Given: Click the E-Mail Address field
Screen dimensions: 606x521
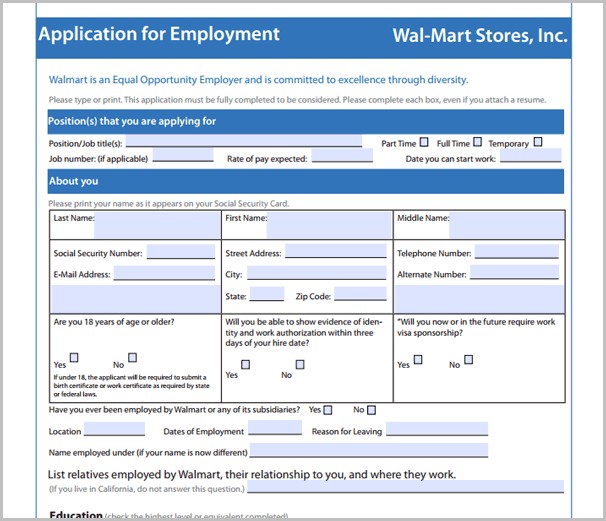Looking at the screenshot, I should tap(164, 273).
